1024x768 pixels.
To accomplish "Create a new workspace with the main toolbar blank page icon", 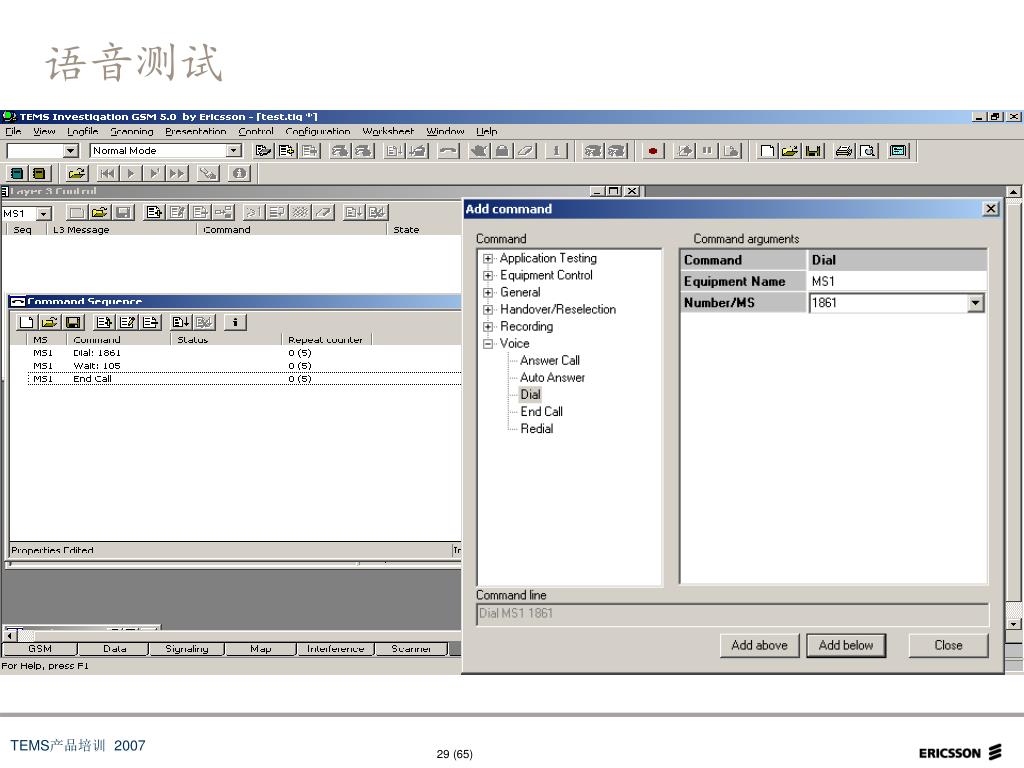I will pos(767,151).
